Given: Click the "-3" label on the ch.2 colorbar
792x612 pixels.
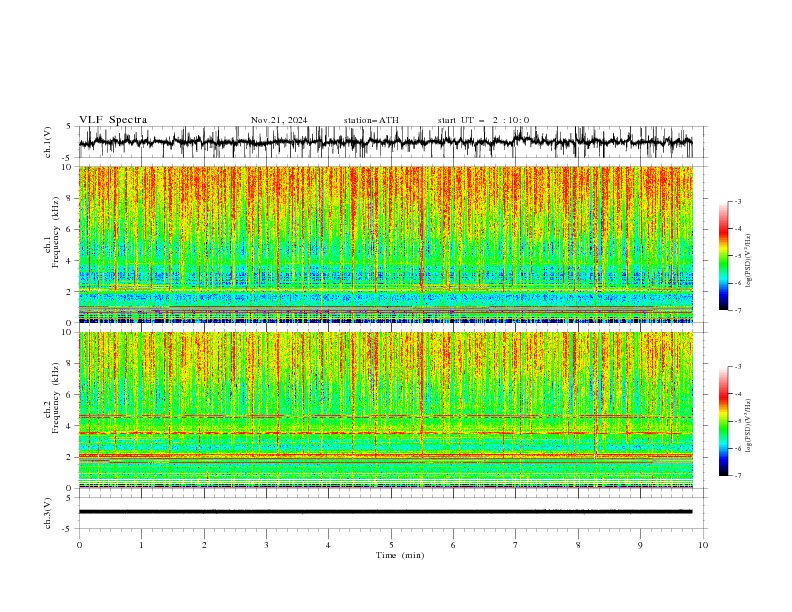Looking at the screenshot, I should [x=738, y=367].
